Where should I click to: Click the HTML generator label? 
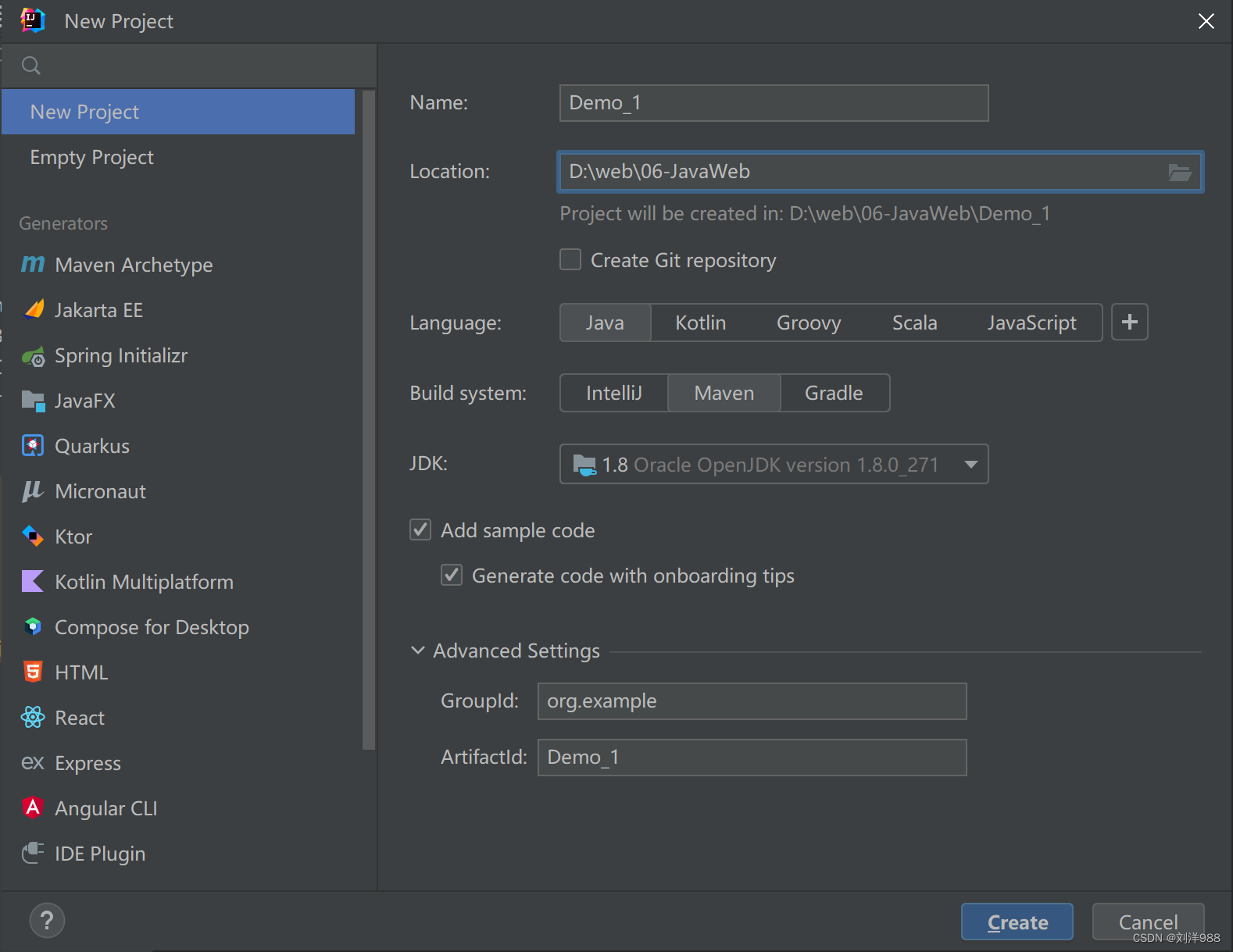click(81, 672)
